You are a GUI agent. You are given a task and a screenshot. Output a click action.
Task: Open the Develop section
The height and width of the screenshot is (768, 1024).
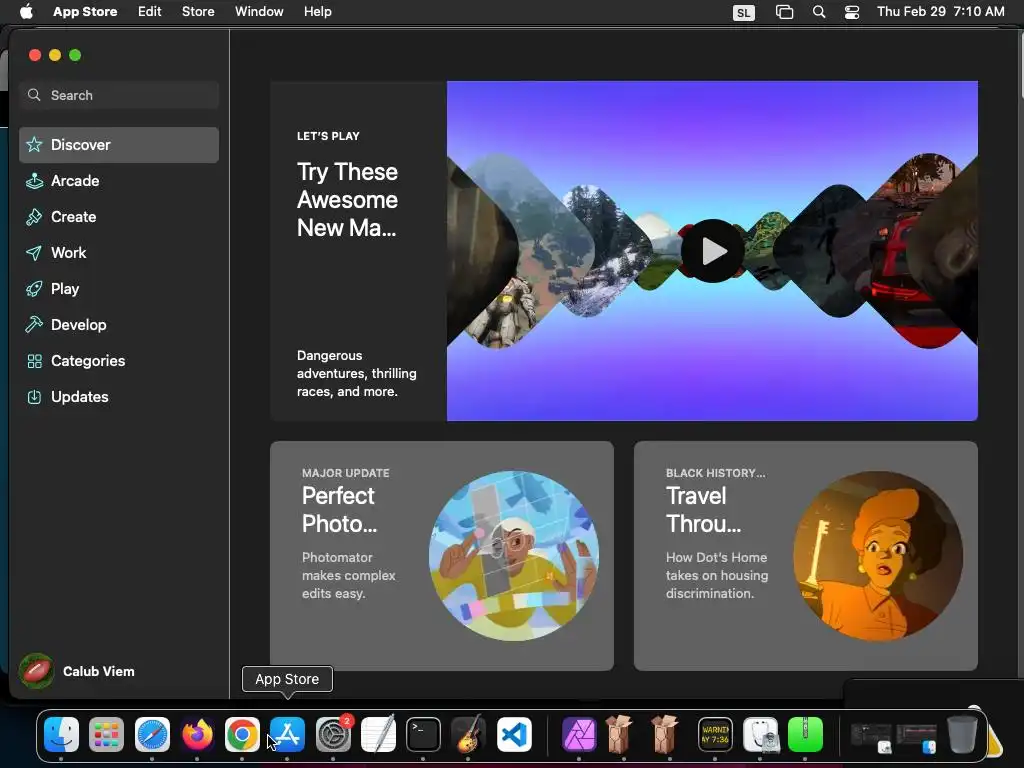coord(119,325)
